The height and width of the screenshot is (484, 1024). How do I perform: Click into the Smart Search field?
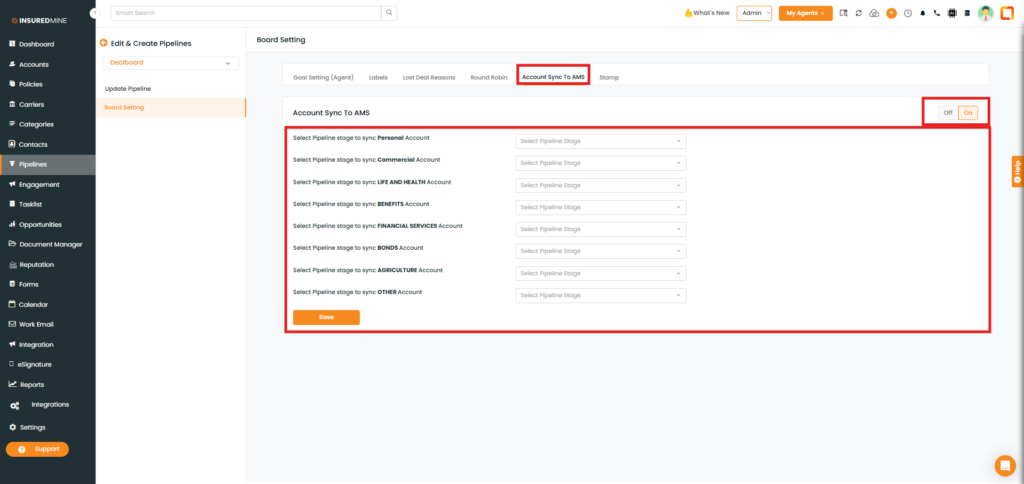click(x=245, y=13)
